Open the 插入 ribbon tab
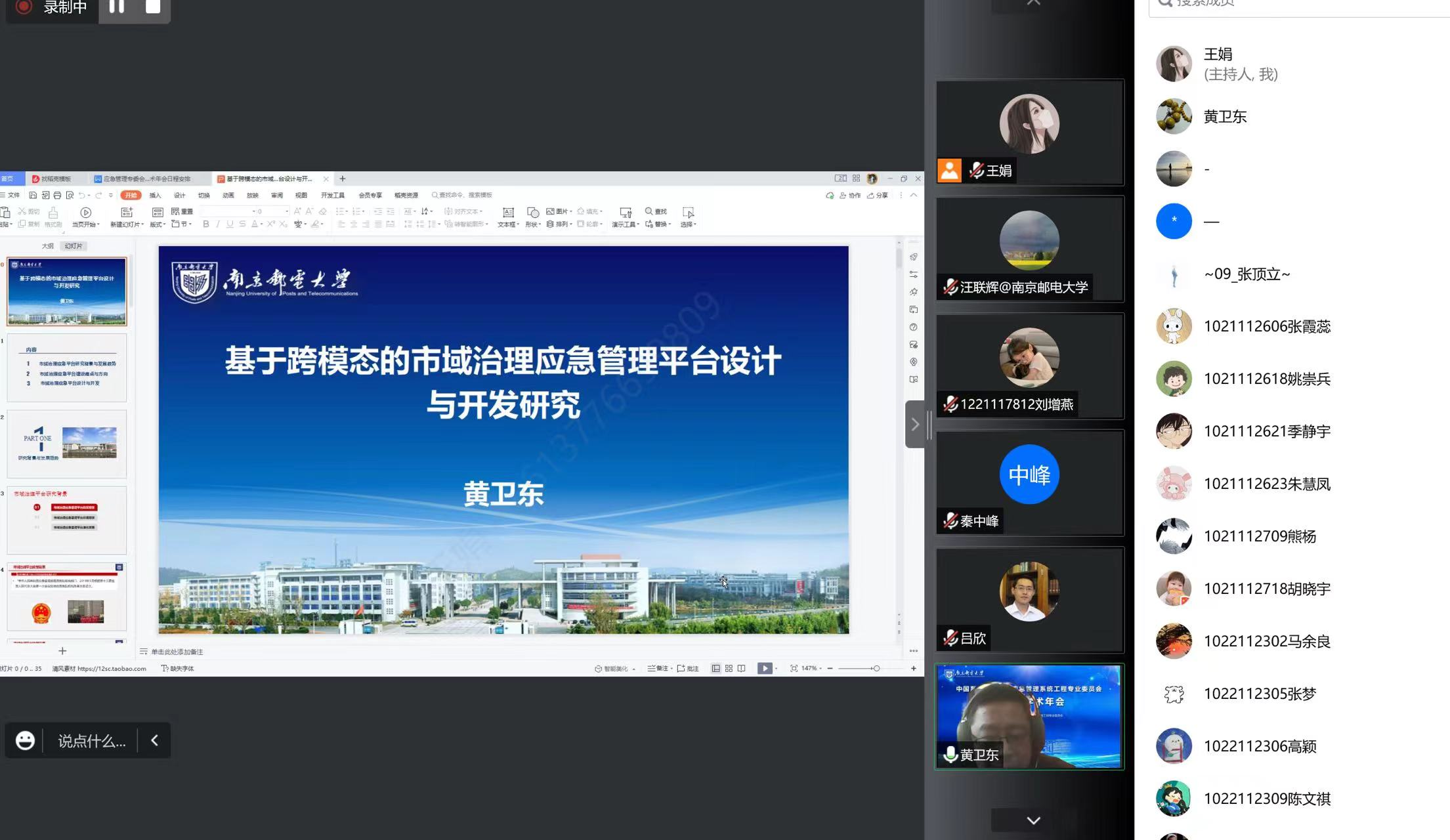This screenshot has height=840, width=1450. click(x=155, y=196)
